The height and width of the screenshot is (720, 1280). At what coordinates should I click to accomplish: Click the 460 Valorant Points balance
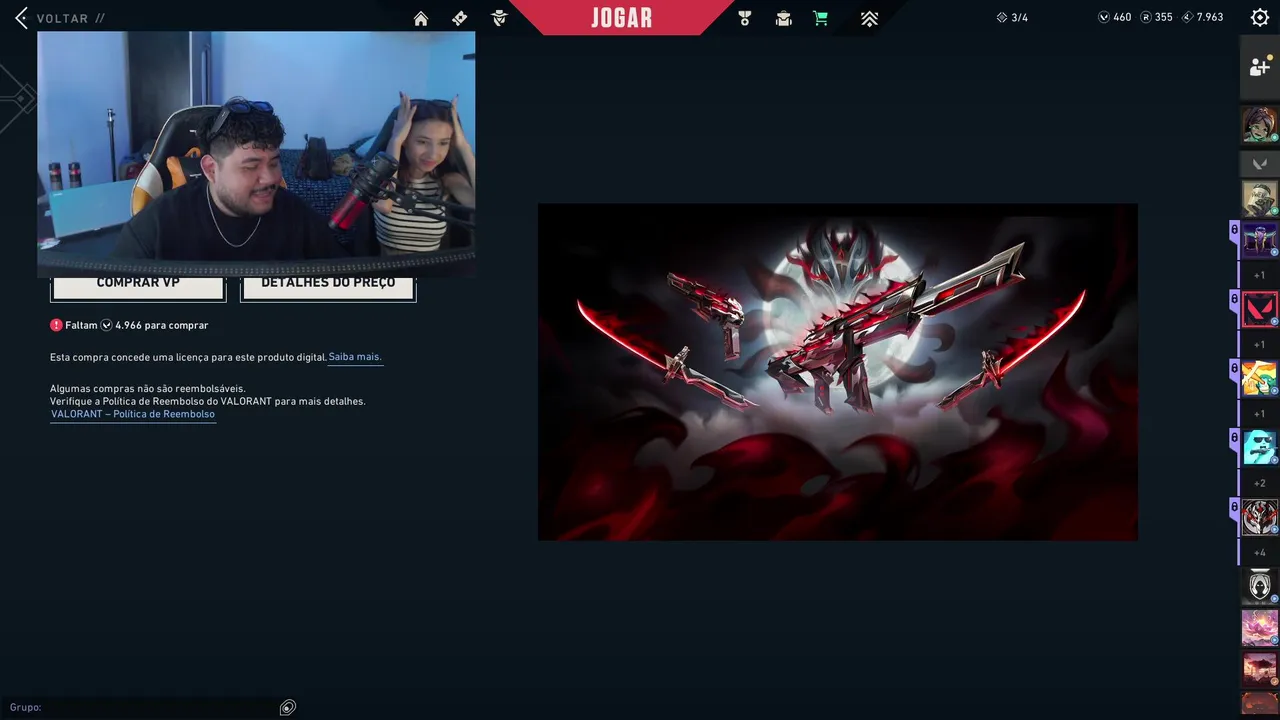1114,17
